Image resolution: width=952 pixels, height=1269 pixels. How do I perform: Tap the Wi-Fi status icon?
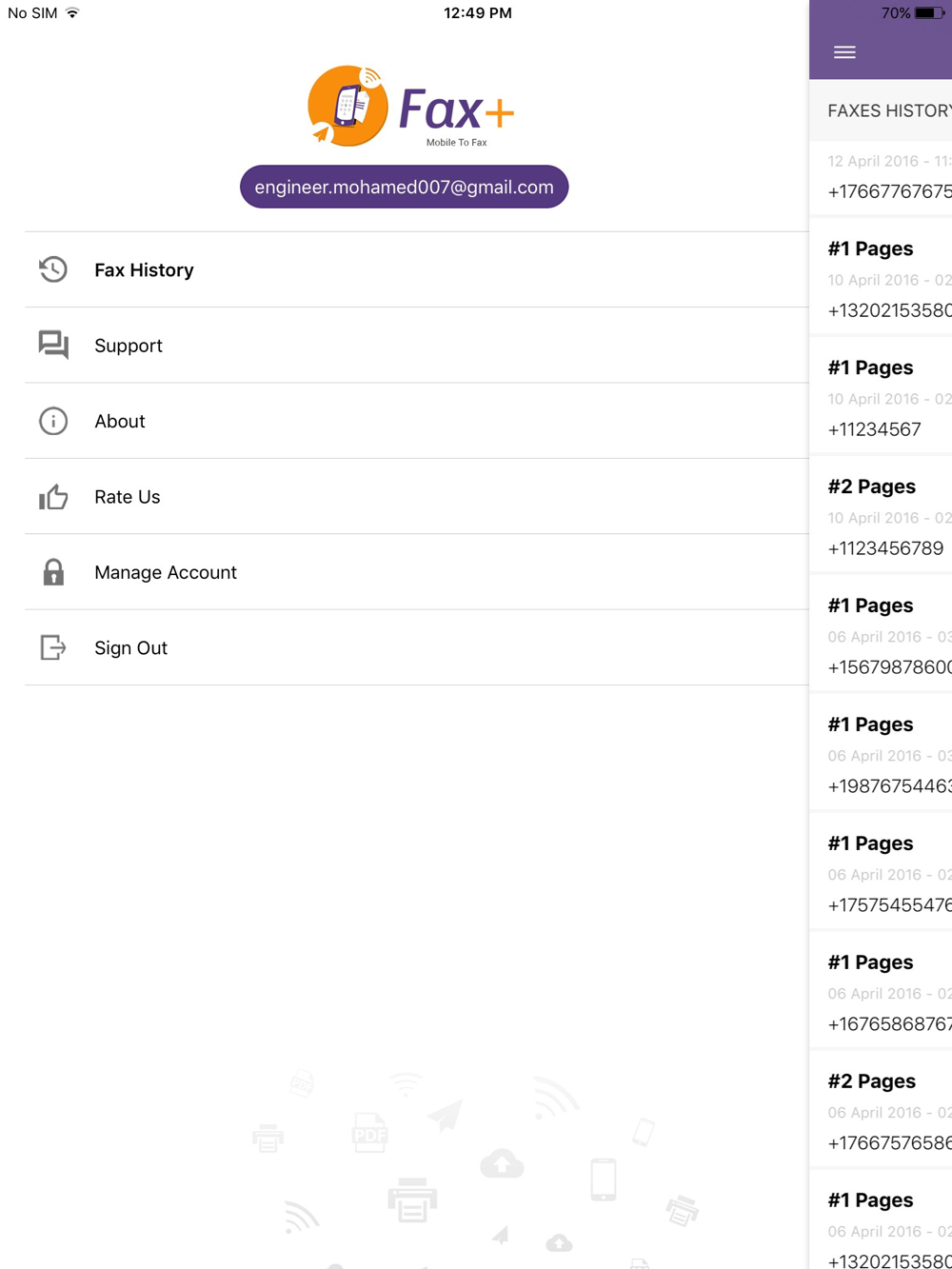(72, 12)
